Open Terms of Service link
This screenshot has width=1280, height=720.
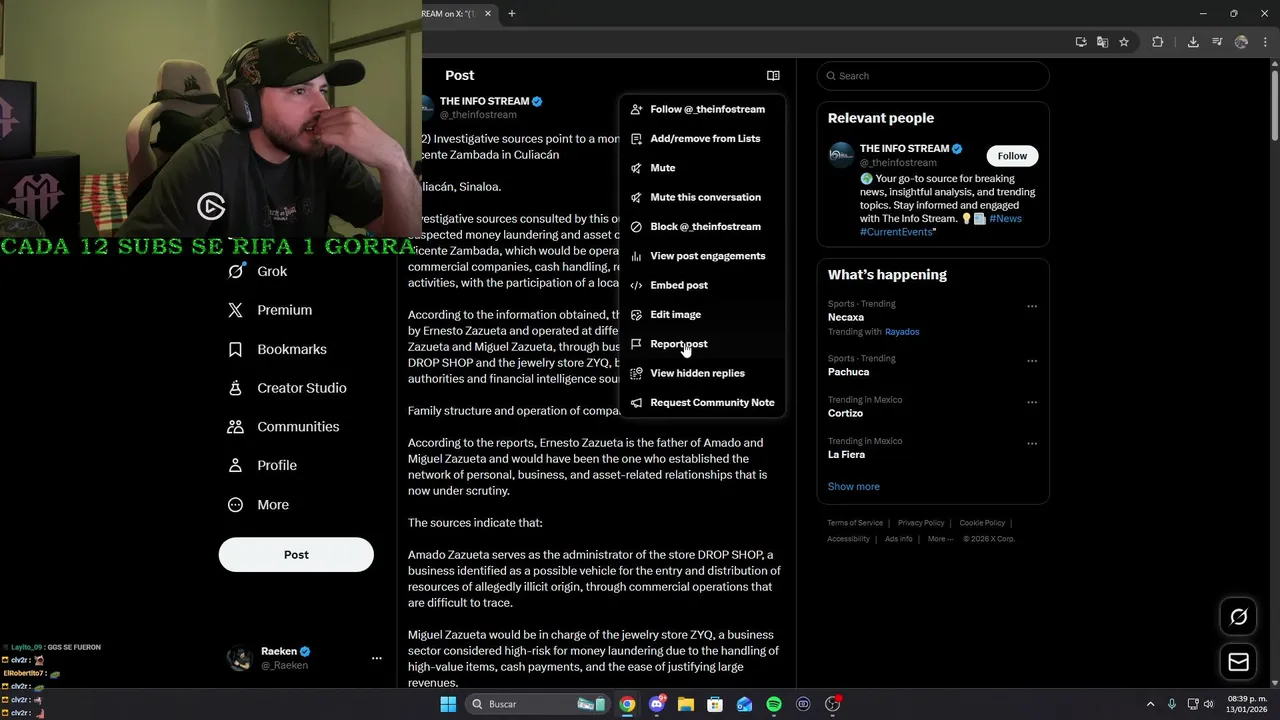pyautogui.click(x=855, y=522)
